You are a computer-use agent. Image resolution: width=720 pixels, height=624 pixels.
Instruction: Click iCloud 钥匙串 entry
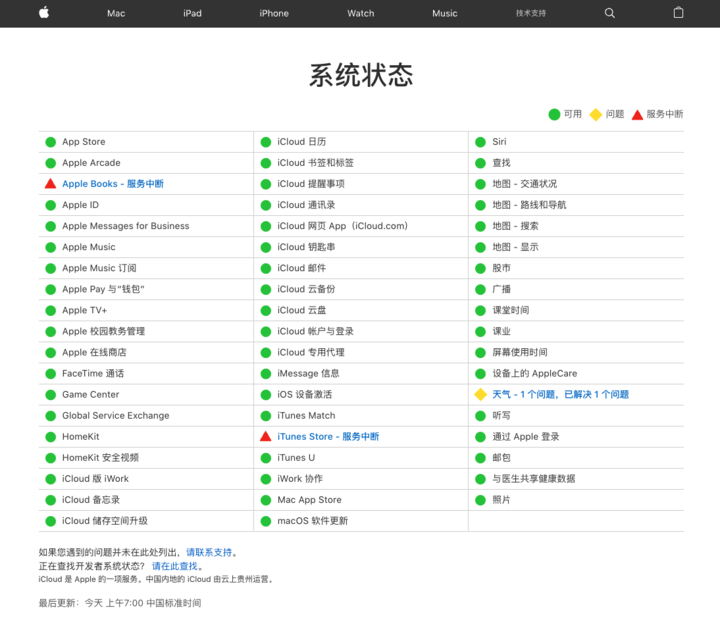pos(306,247)
